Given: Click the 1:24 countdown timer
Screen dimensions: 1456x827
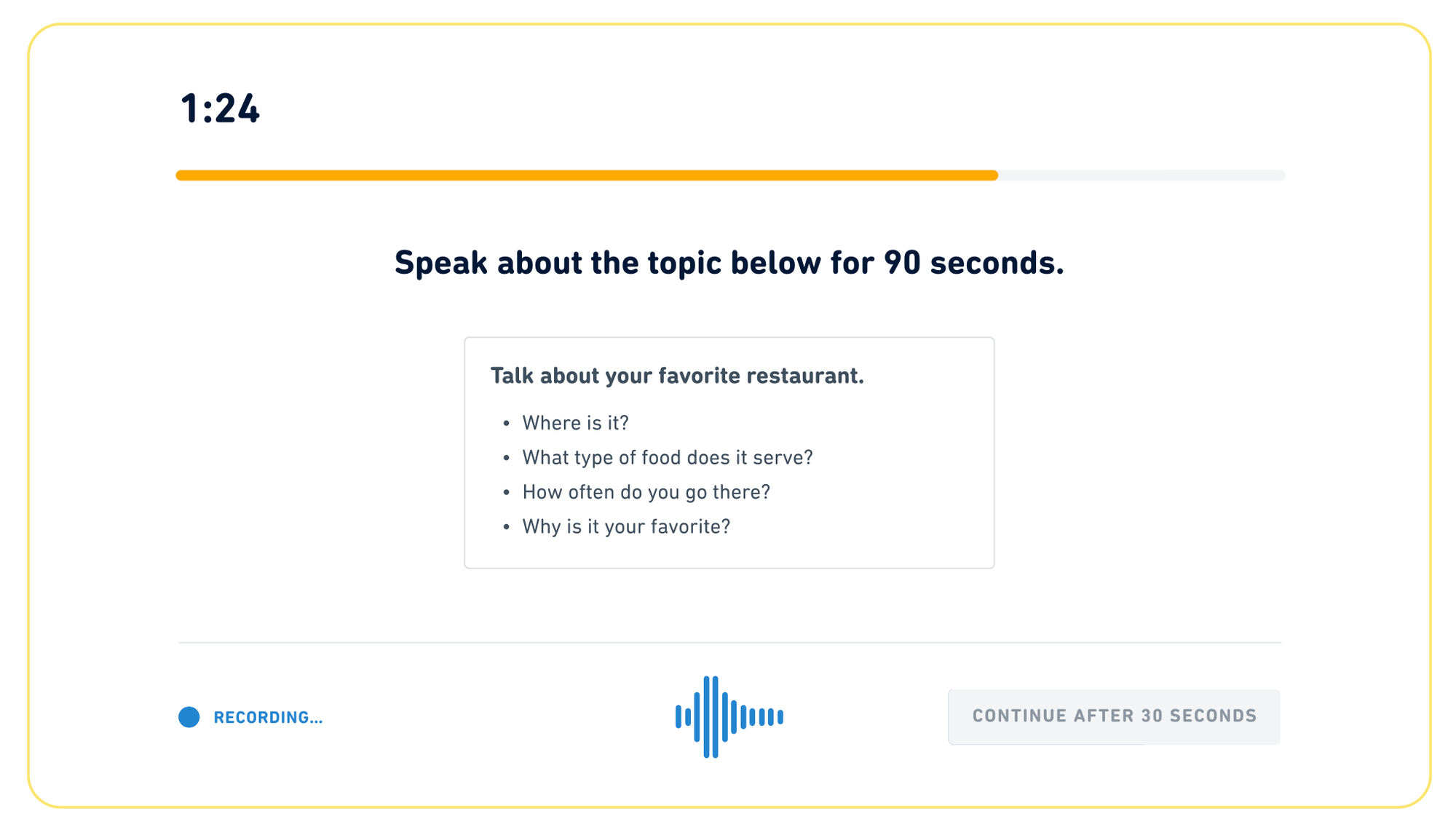Looking at the screenshot, I should click(x=220, y=109).
